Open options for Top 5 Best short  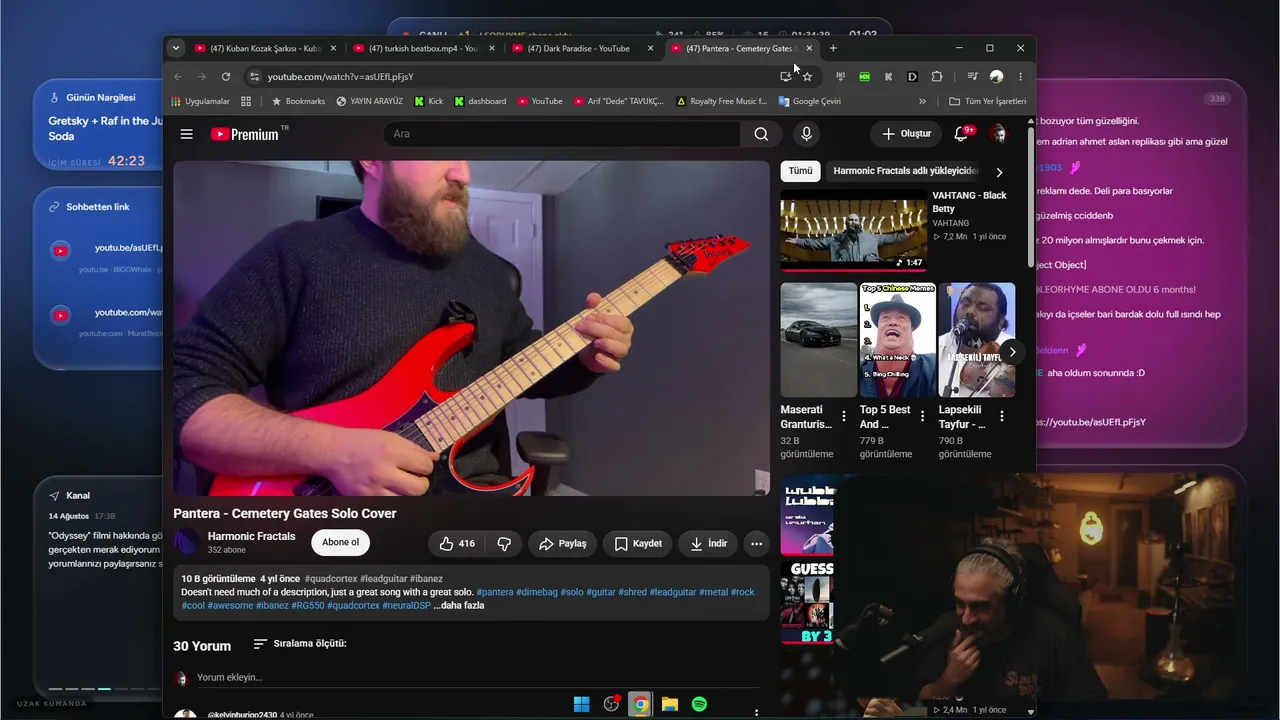(x=922, y=416)
